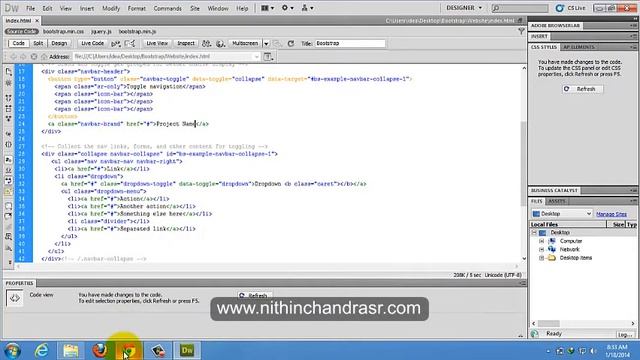The width and height of the screenshot is (640, 360).
Task: Switch to Split view
Action: [x=38, y=43]
